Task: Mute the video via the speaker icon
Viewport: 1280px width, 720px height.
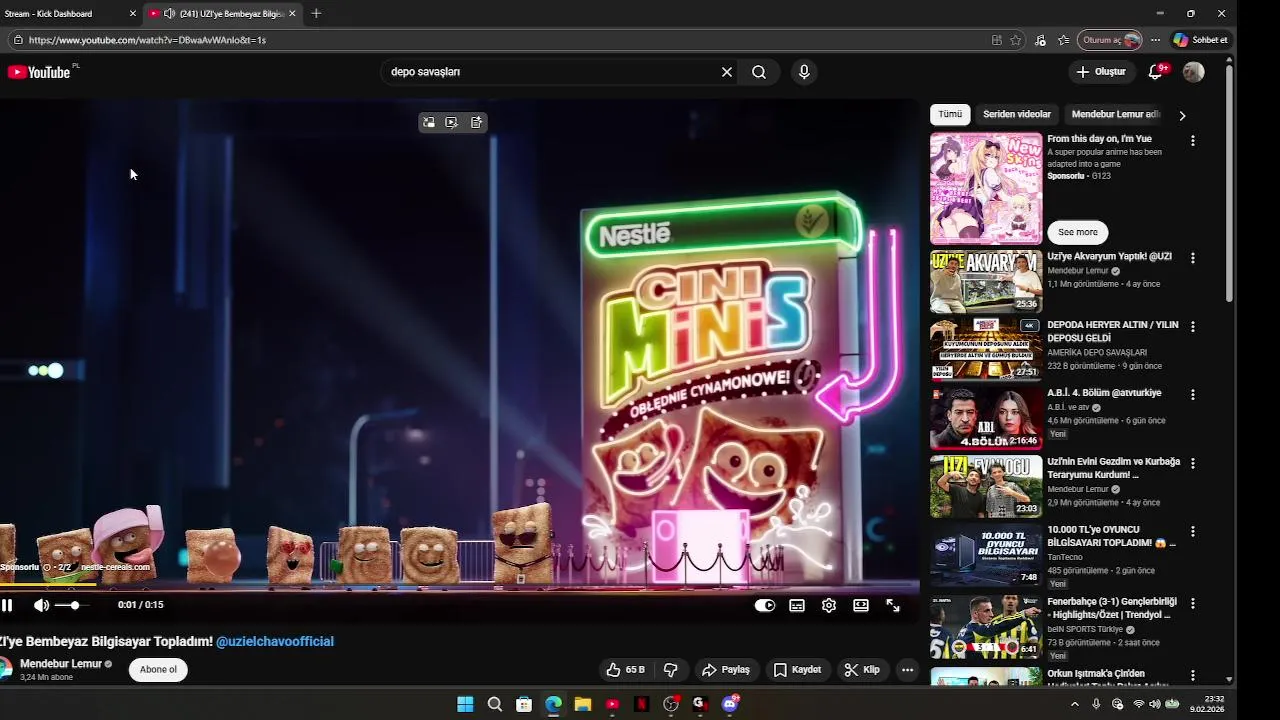Action: [41, 605]
